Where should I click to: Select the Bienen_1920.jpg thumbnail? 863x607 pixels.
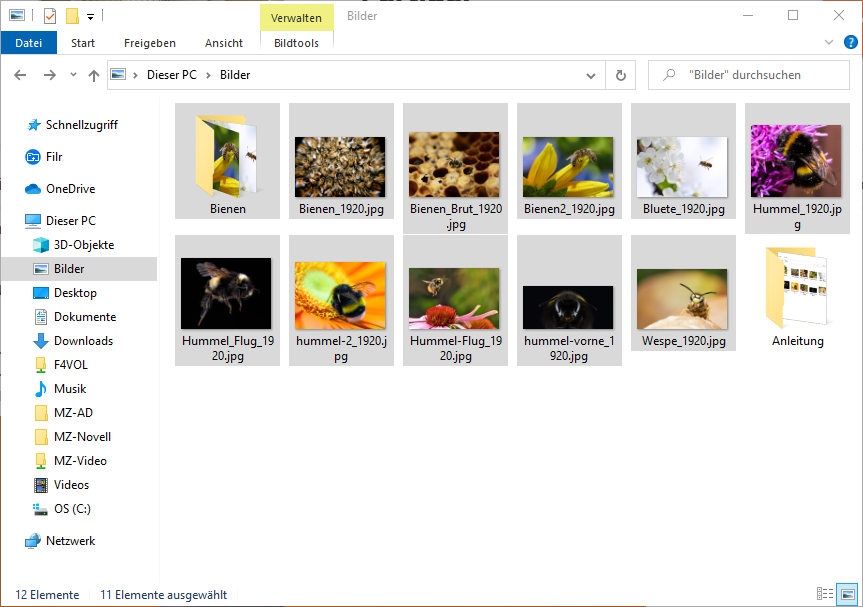pyautogui.click(x=341, y=161)
